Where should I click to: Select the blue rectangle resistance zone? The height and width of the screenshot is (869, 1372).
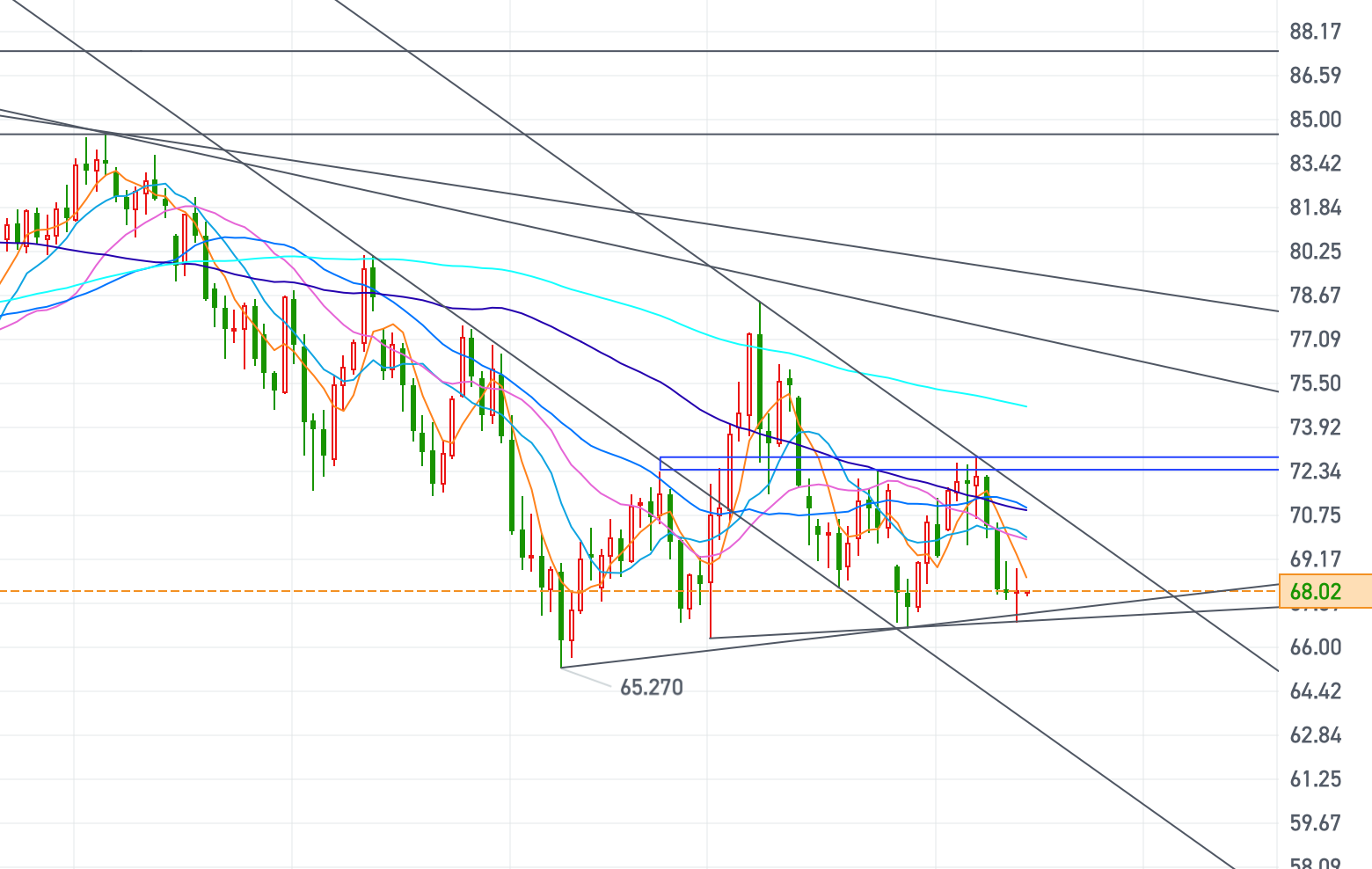(x=967, y=464)
